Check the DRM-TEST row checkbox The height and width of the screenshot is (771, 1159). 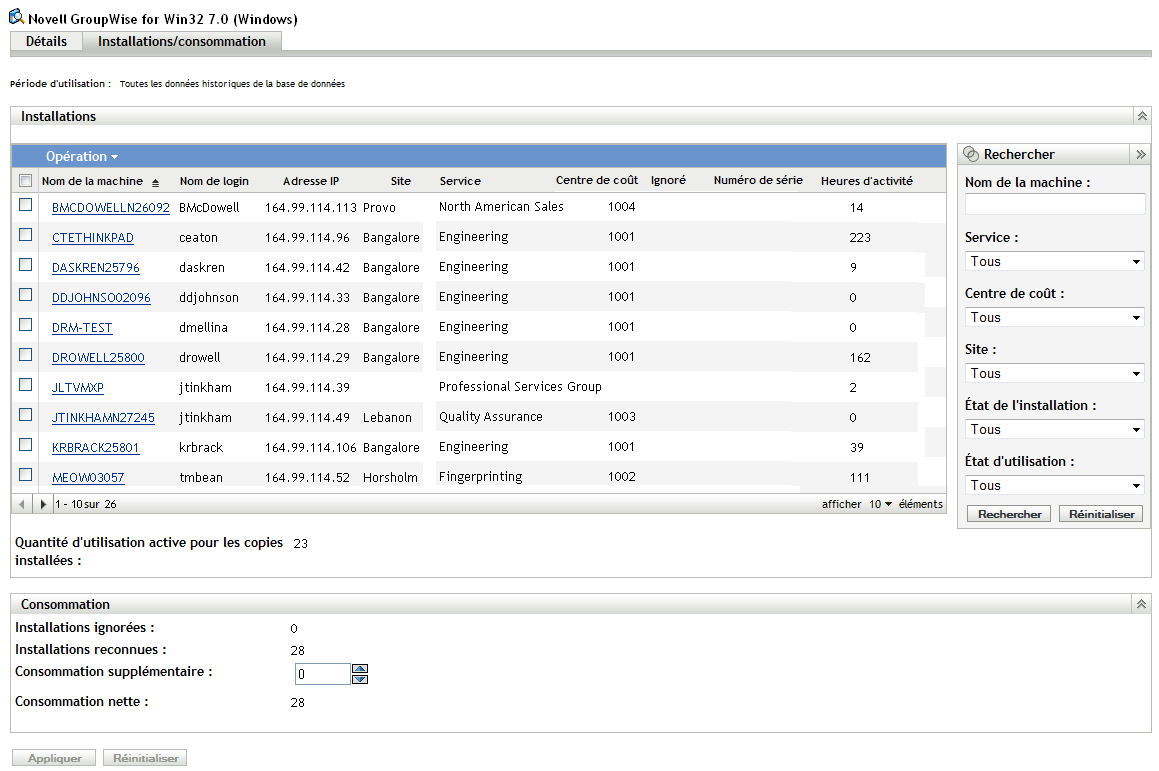tap(26, 325)
